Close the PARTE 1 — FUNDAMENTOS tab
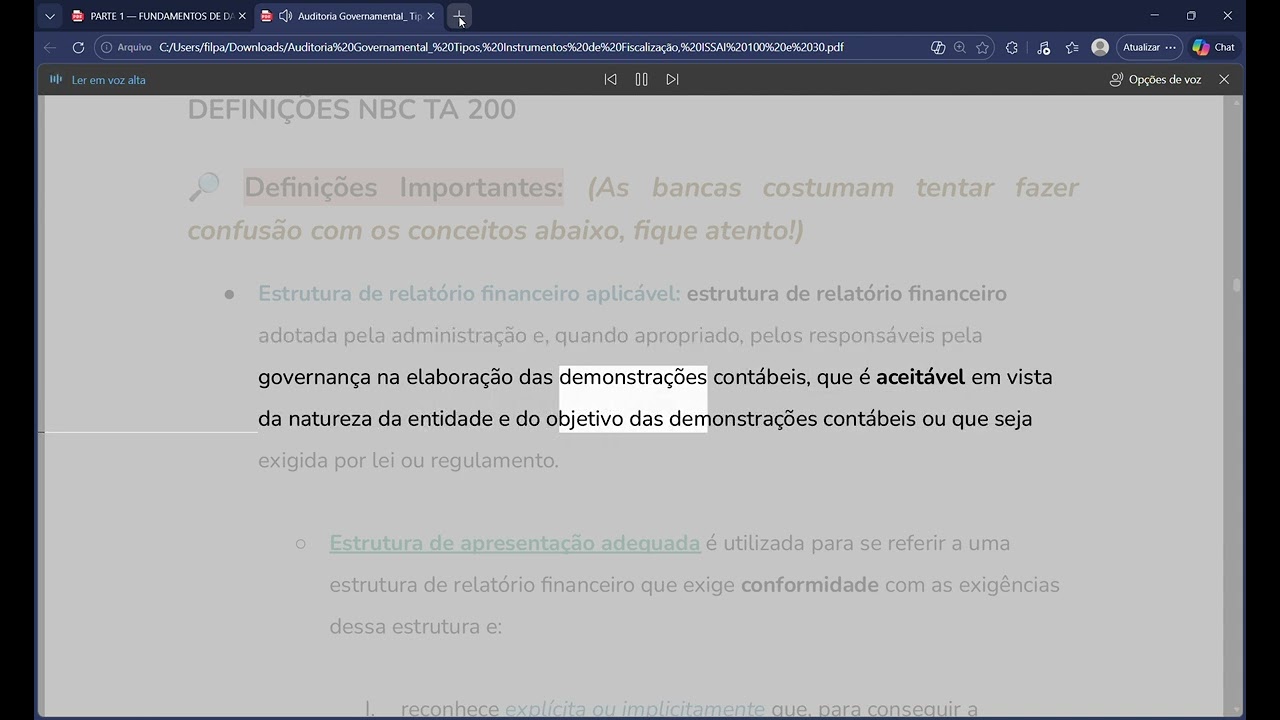 pos(242,16)
